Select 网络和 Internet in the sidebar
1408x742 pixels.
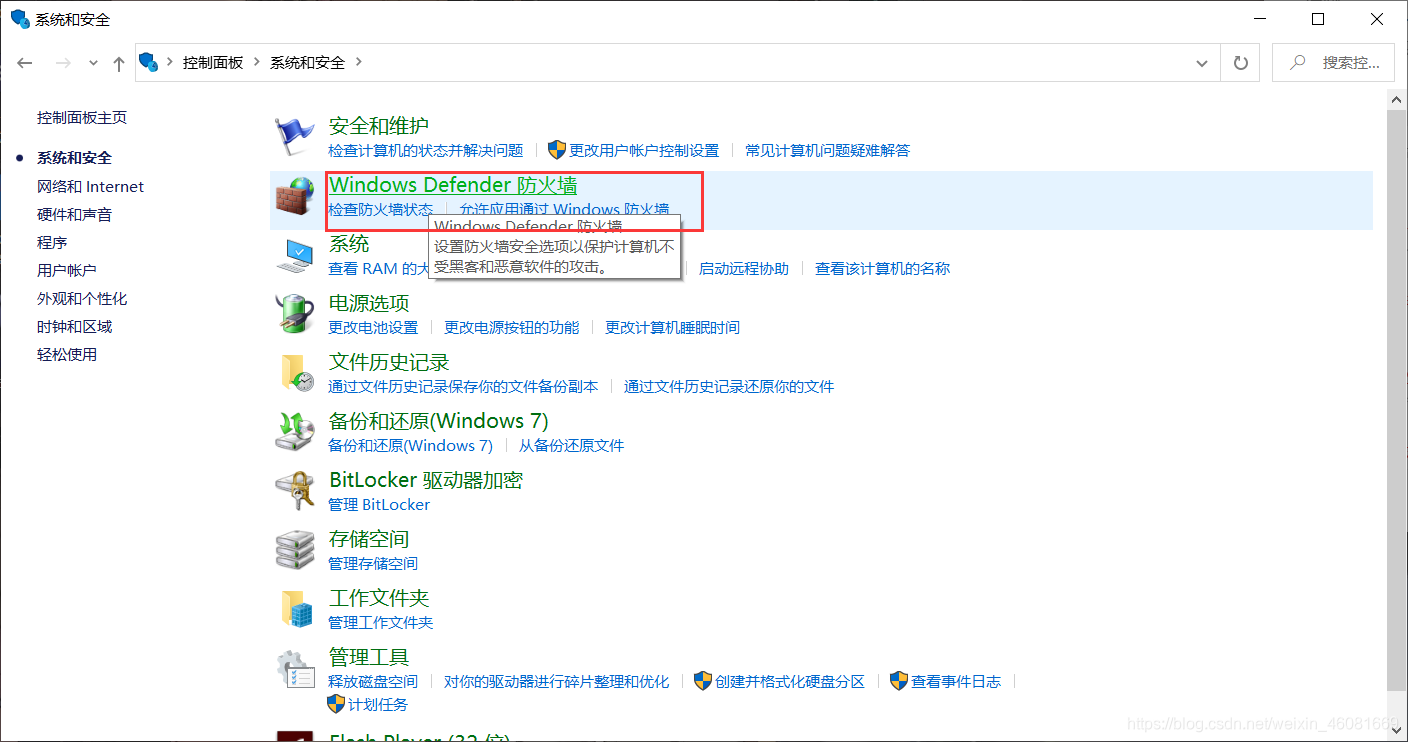click(x=90, y=186)
